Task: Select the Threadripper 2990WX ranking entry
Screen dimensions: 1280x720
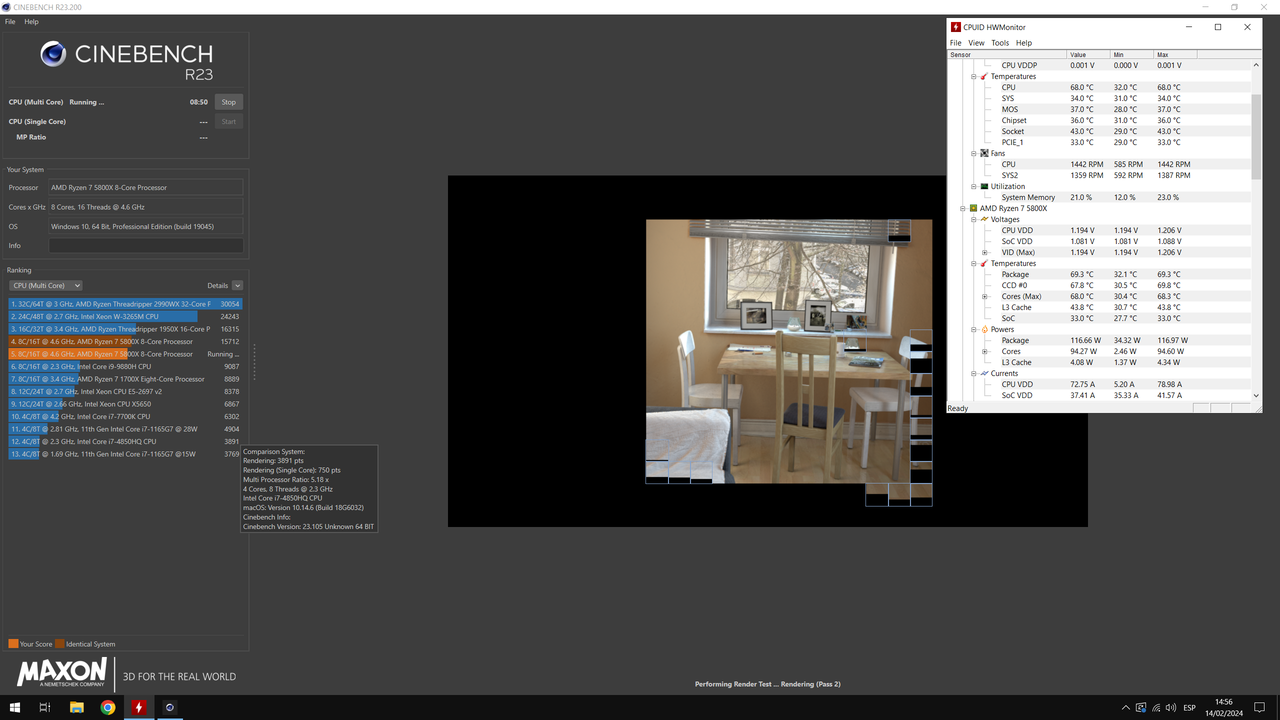Action: pyautogui.click(x=126, y=304)
